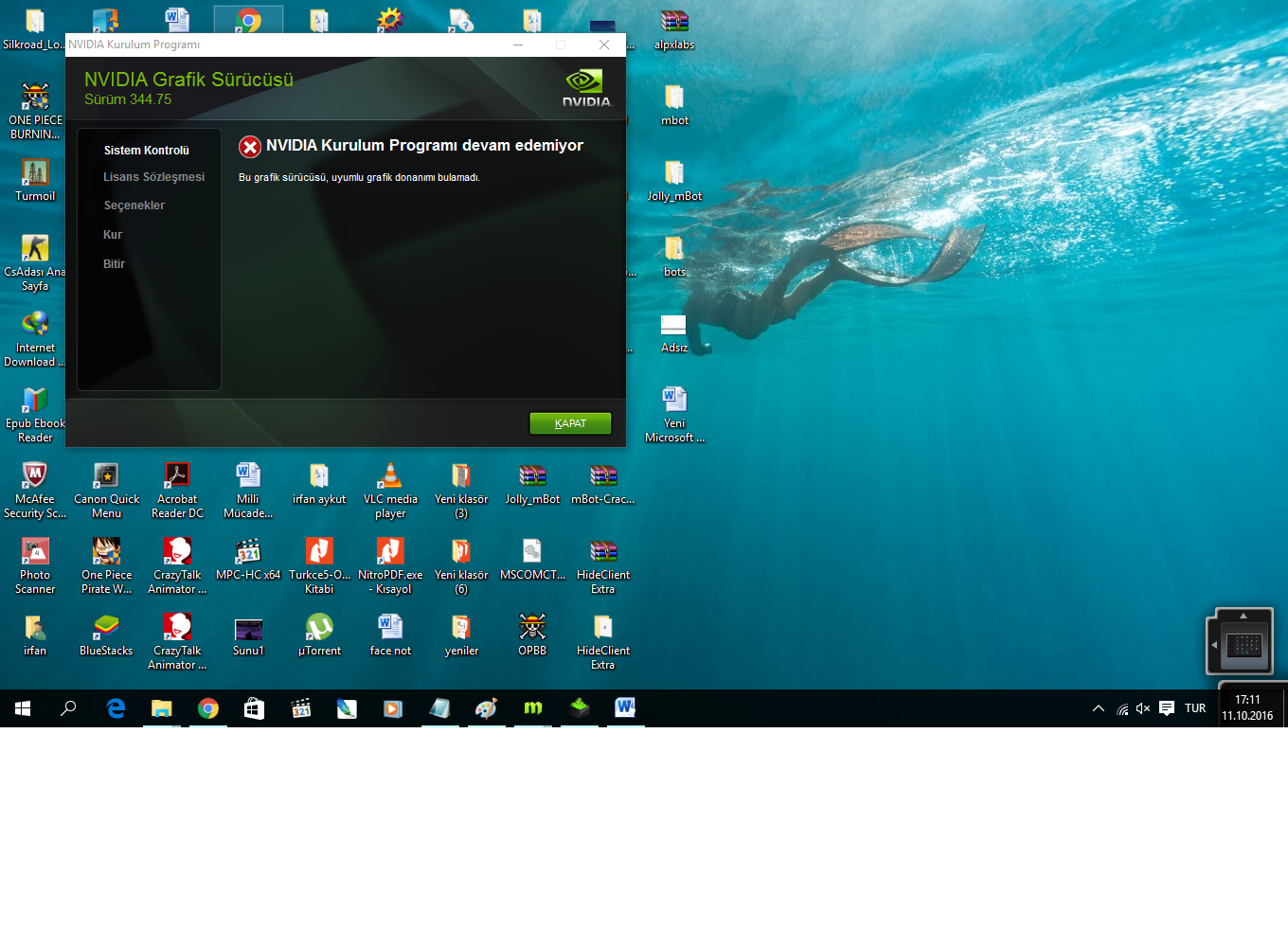
Task: Select the Jolly_mBot folder icon
Action: (x=674, y=180)
